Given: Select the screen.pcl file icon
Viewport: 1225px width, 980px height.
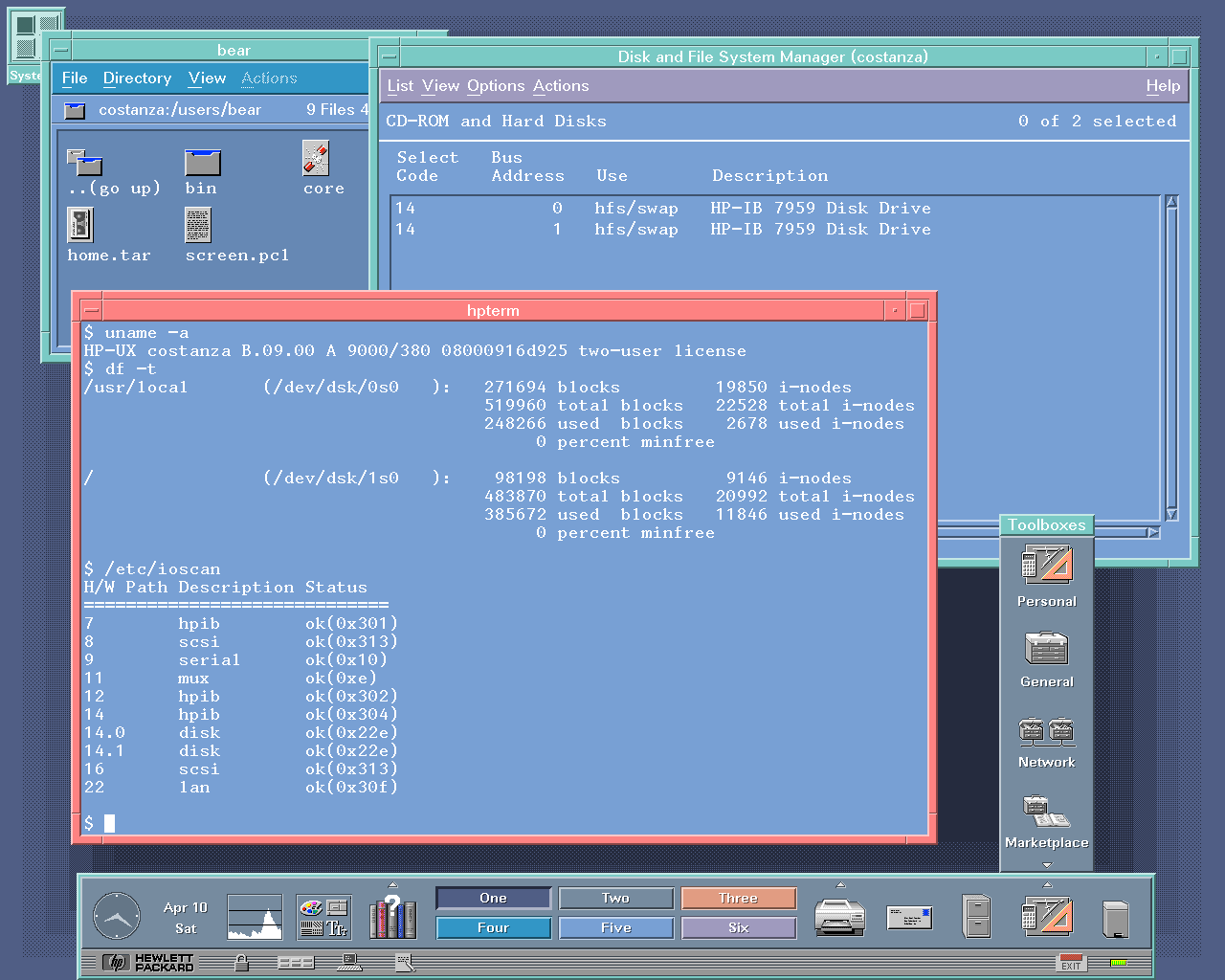Looking at the screenshot, I should point(198,226).
